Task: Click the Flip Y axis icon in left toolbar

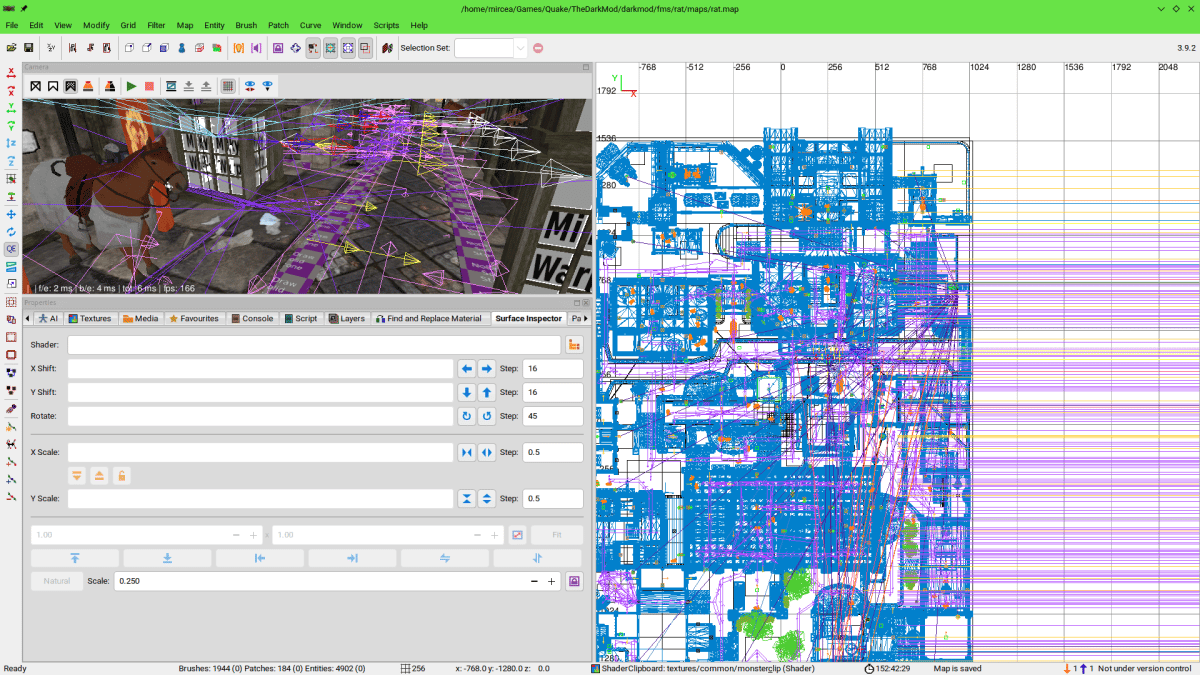Action: (11, 108)
